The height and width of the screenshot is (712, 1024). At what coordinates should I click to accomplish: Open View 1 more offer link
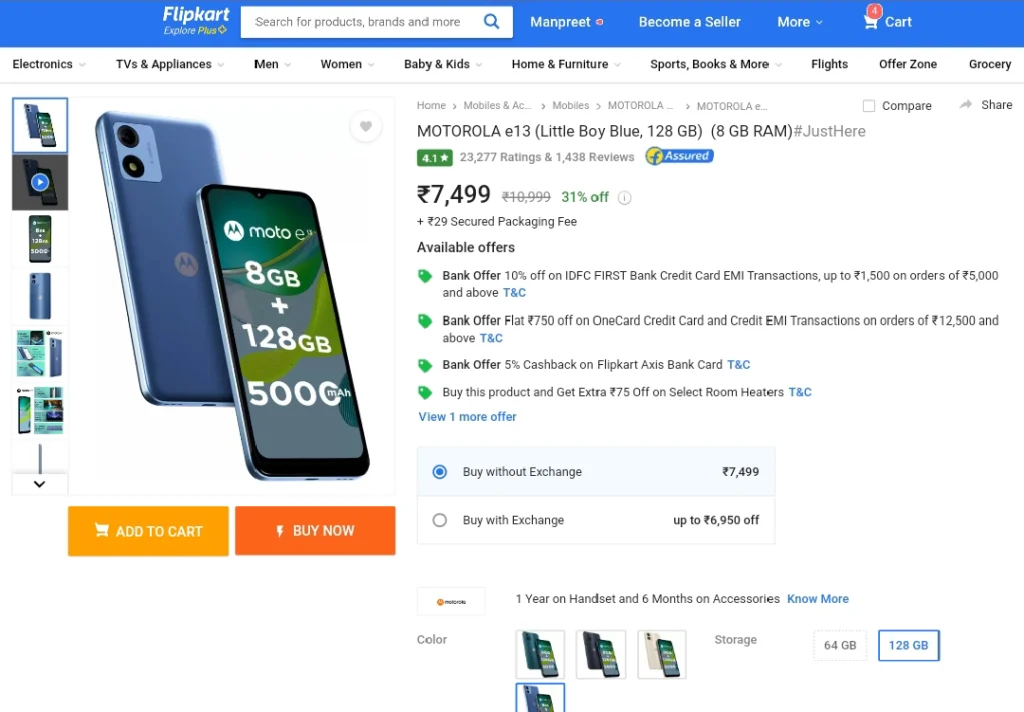(467, 417)
